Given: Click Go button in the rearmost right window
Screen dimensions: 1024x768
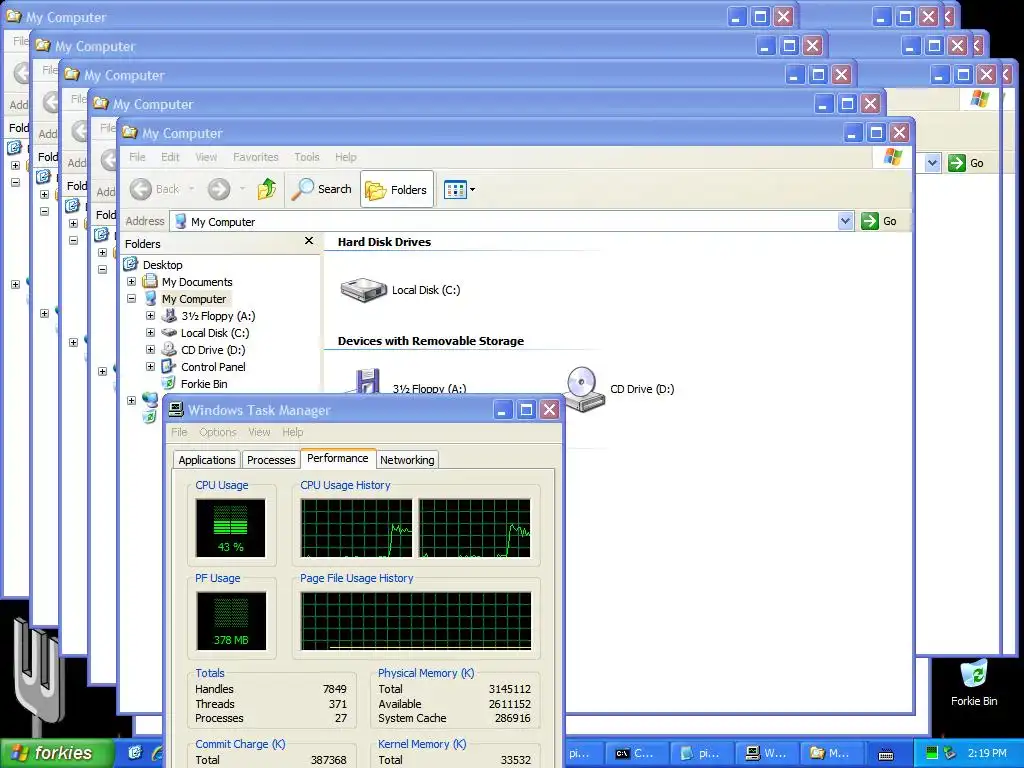Looking at the screenshot, I should (967, 163).
